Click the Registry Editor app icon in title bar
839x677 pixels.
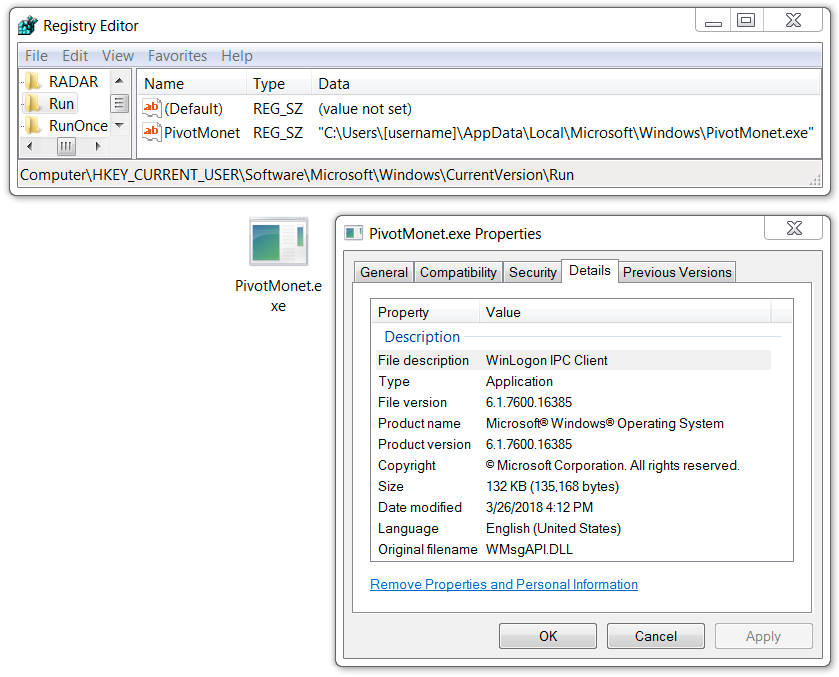pos(27,25)
